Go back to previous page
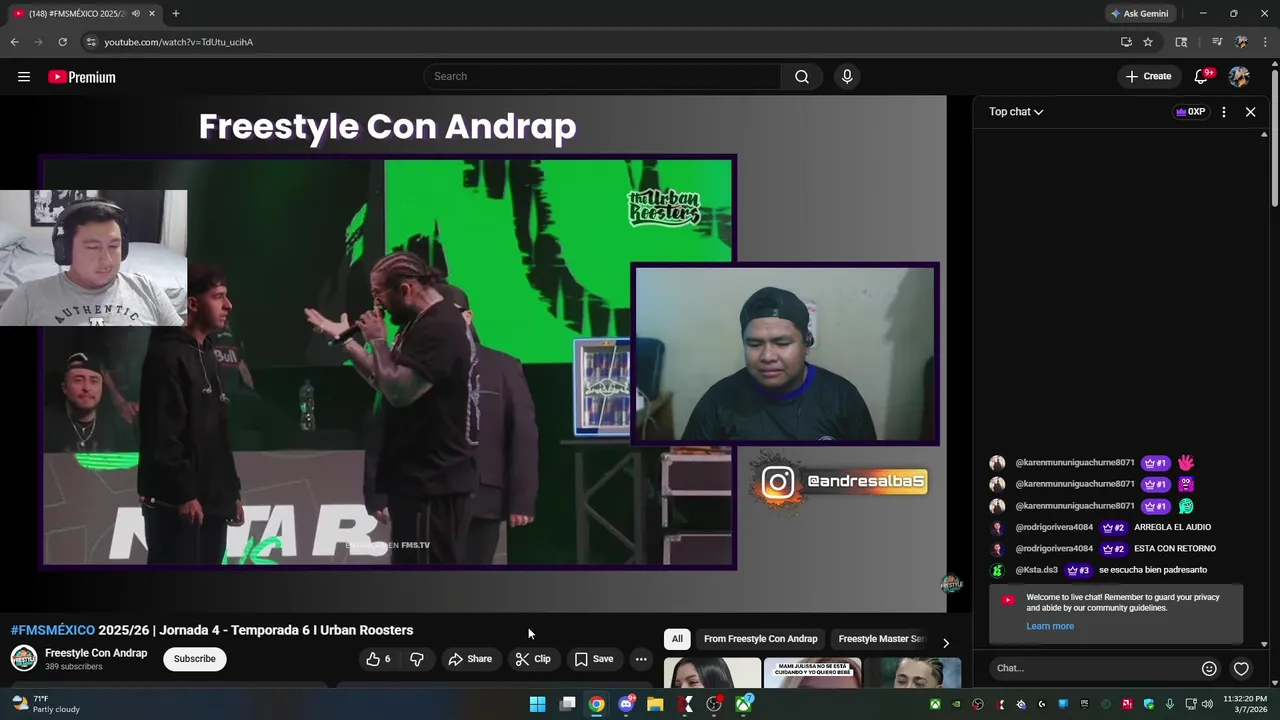The height and width of the screenshot is (720, 1280). point(14,42)
